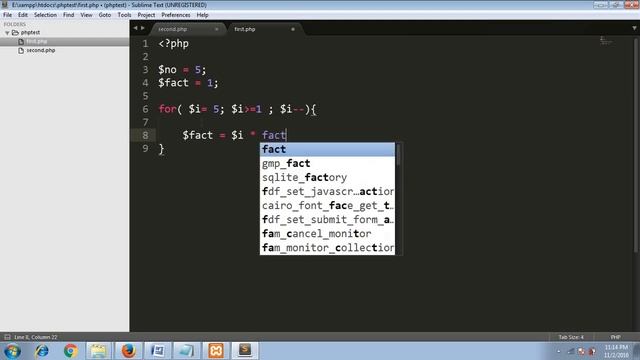Open the Find menu
Screen dimensions: 640x360
[x=68, y=15]
